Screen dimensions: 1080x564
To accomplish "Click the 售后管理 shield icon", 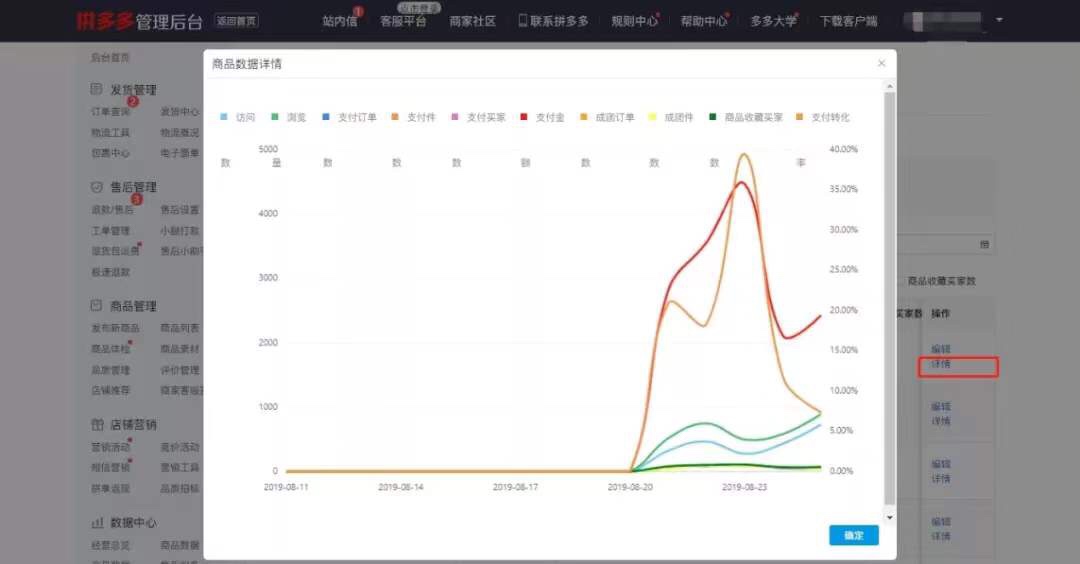I will point(96,187).
